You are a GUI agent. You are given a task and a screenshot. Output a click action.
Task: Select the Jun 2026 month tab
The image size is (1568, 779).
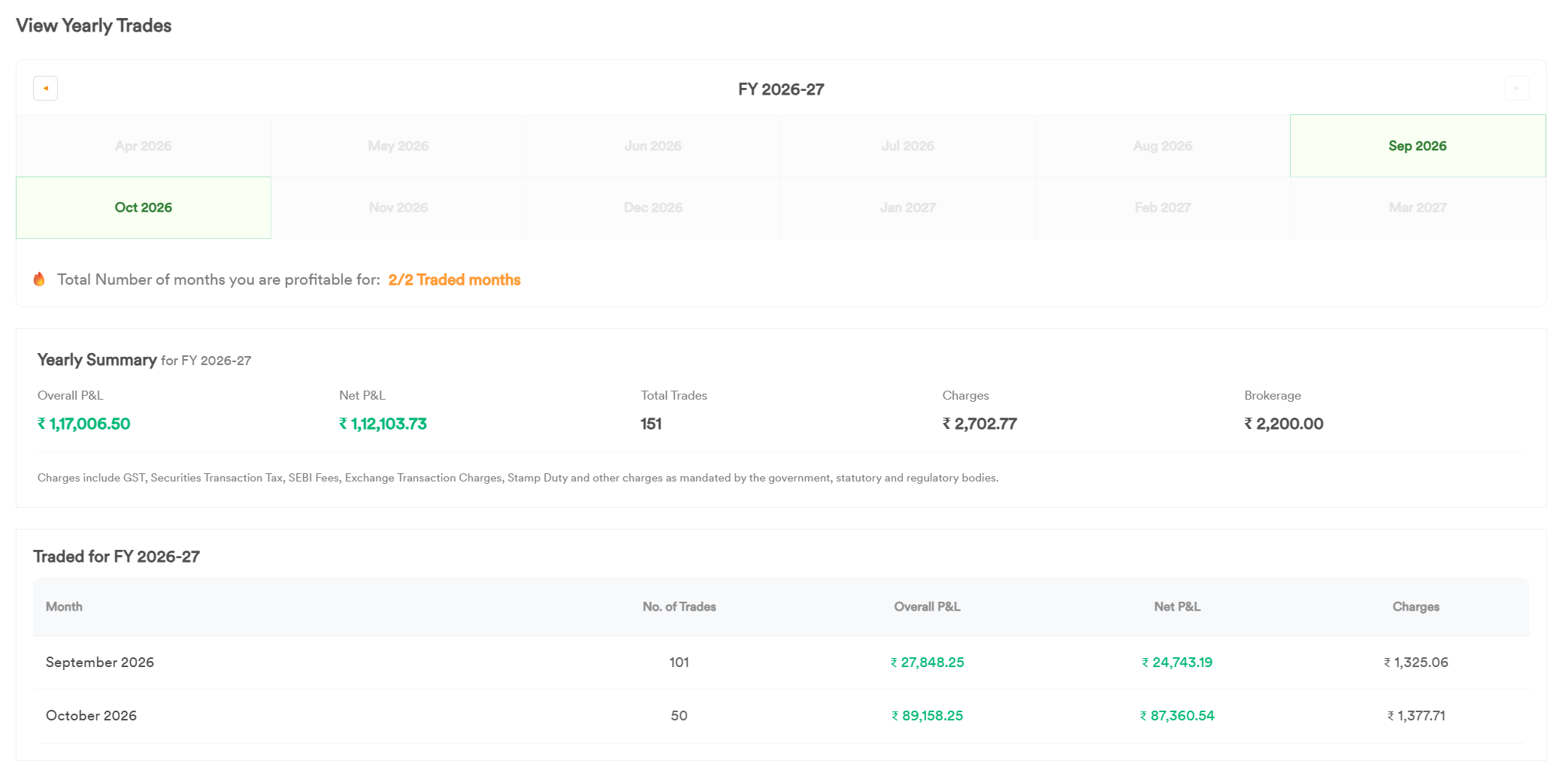point(653,146)
